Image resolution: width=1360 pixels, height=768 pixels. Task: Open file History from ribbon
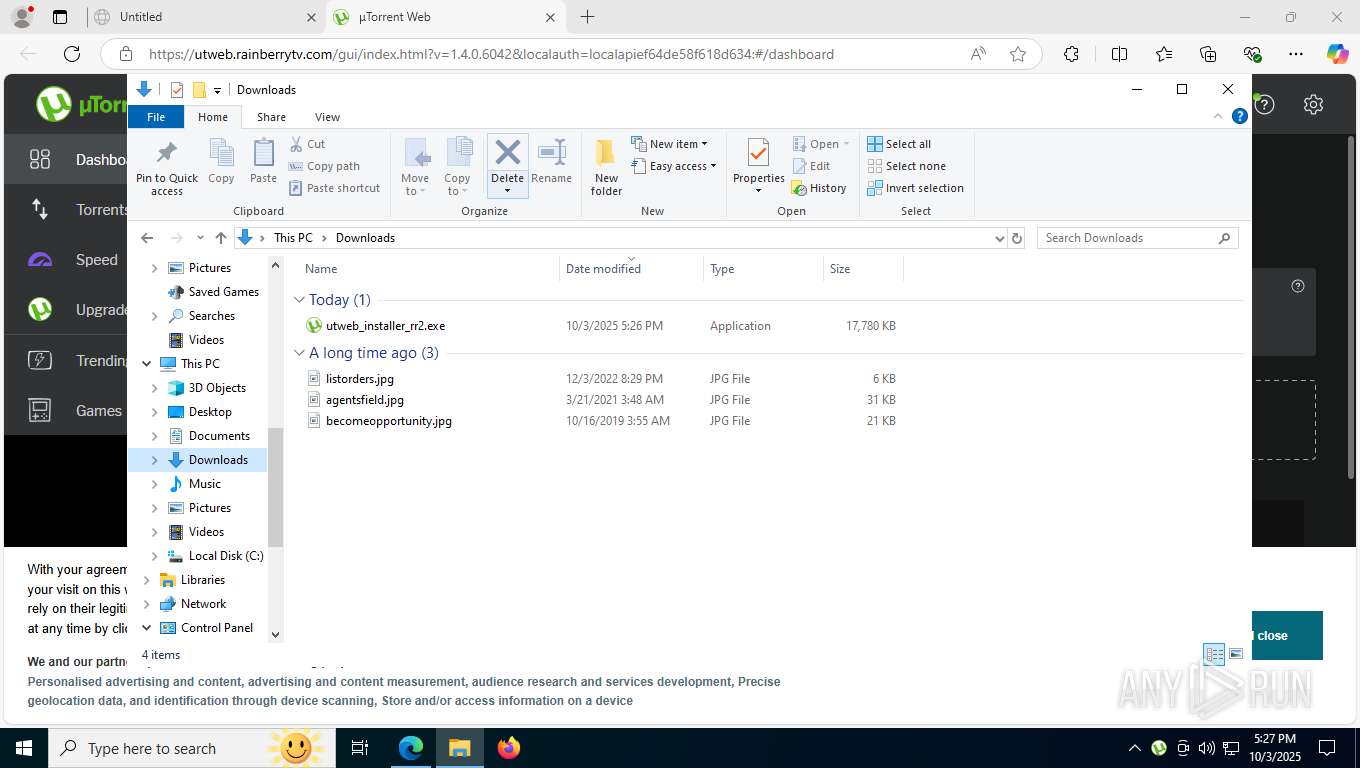tap(819, 188)
